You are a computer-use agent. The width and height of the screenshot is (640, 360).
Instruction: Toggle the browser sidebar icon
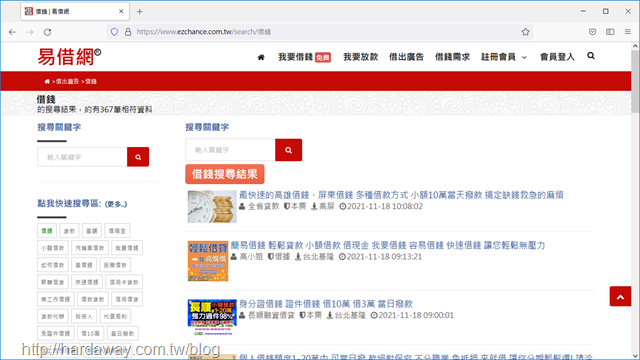610,32
